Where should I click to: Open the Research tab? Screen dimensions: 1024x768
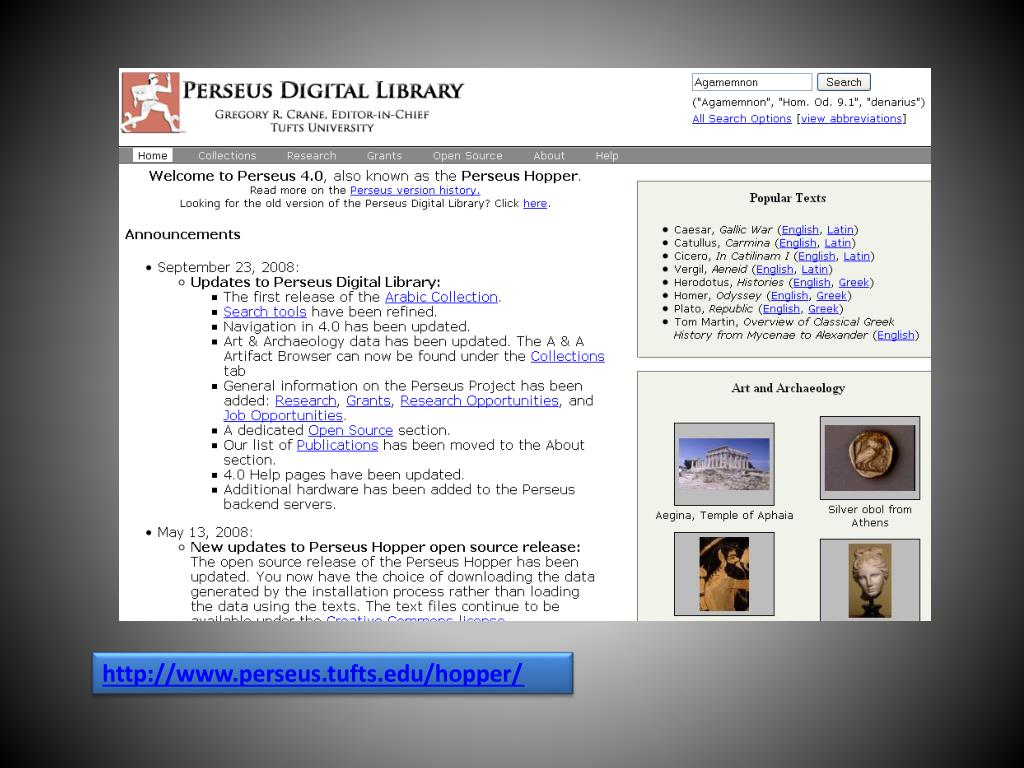point(311,155)
